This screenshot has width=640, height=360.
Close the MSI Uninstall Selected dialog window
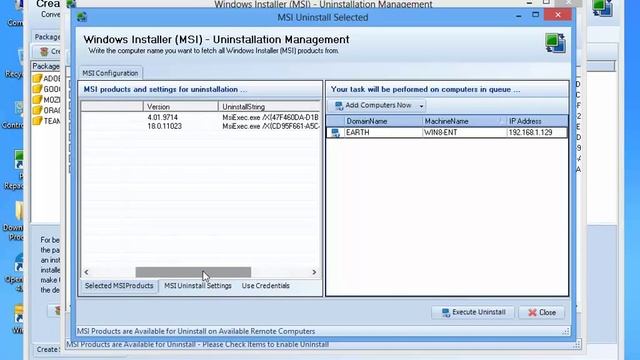(x=558, y=15)
